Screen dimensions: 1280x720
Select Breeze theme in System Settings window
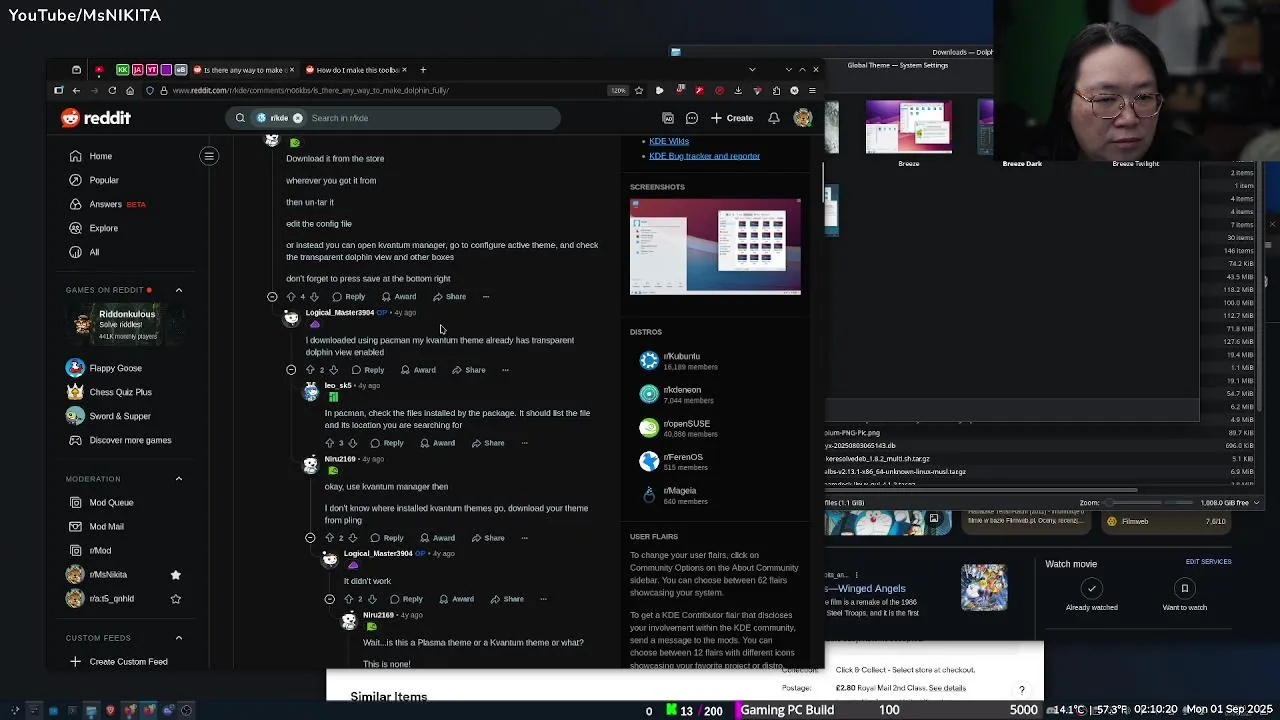908,134
